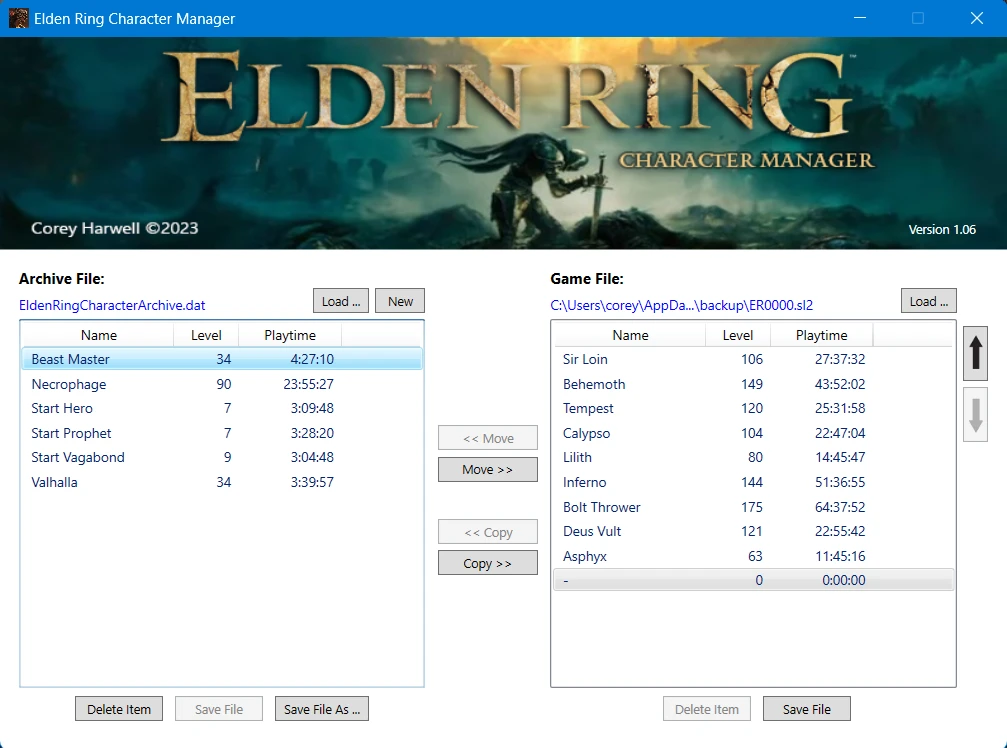The height and width of the screenshot is (748, 1007).
Task: Click playtime 51:36:55 of Inferno
Action: [x=840, y=482]
